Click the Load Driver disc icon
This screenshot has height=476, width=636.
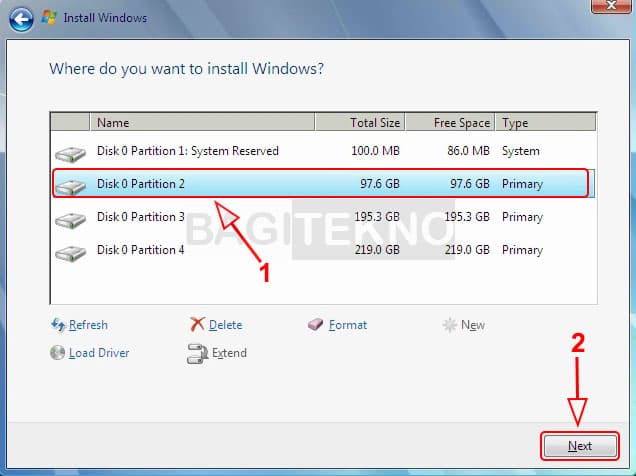(57, 353)
